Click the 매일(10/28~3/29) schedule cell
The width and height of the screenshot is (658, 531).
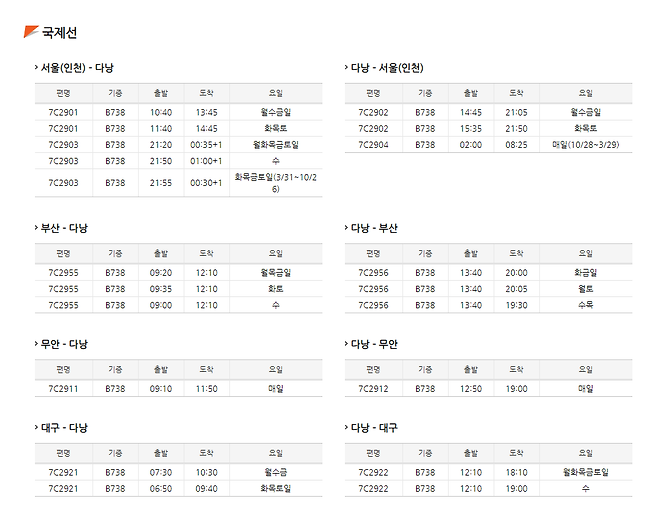pyautogui.click(x=585, y=144)
